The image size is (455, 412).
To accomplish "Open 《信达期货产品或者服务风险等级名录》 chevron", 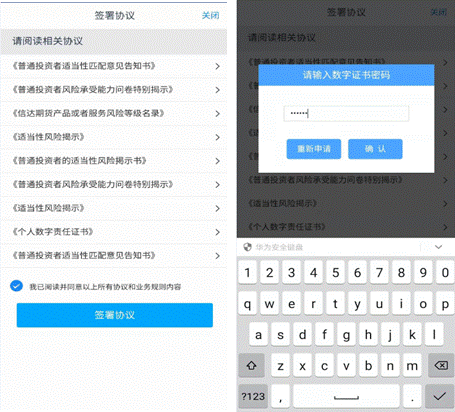I will click(217, 114).
